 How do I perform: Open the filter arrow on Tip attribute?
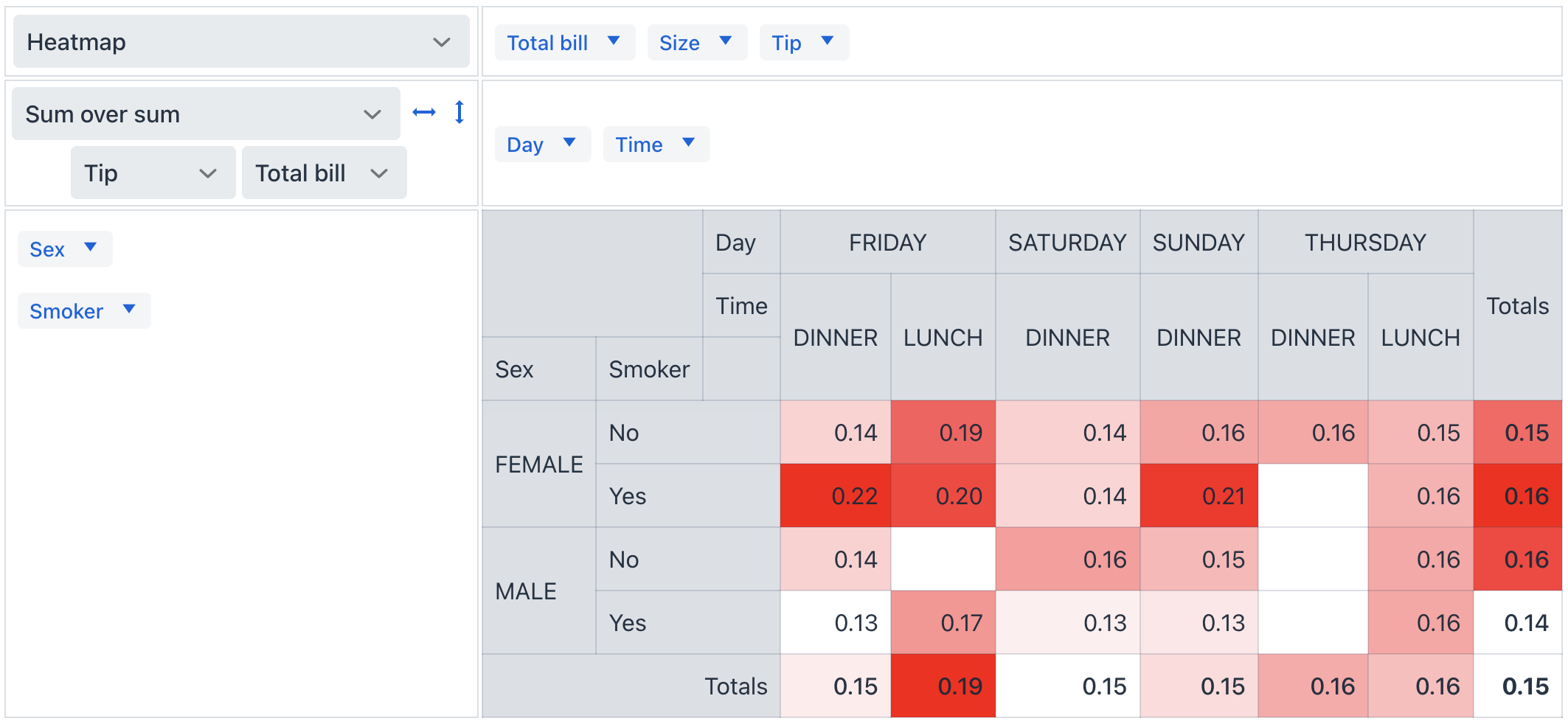(828, 42)
